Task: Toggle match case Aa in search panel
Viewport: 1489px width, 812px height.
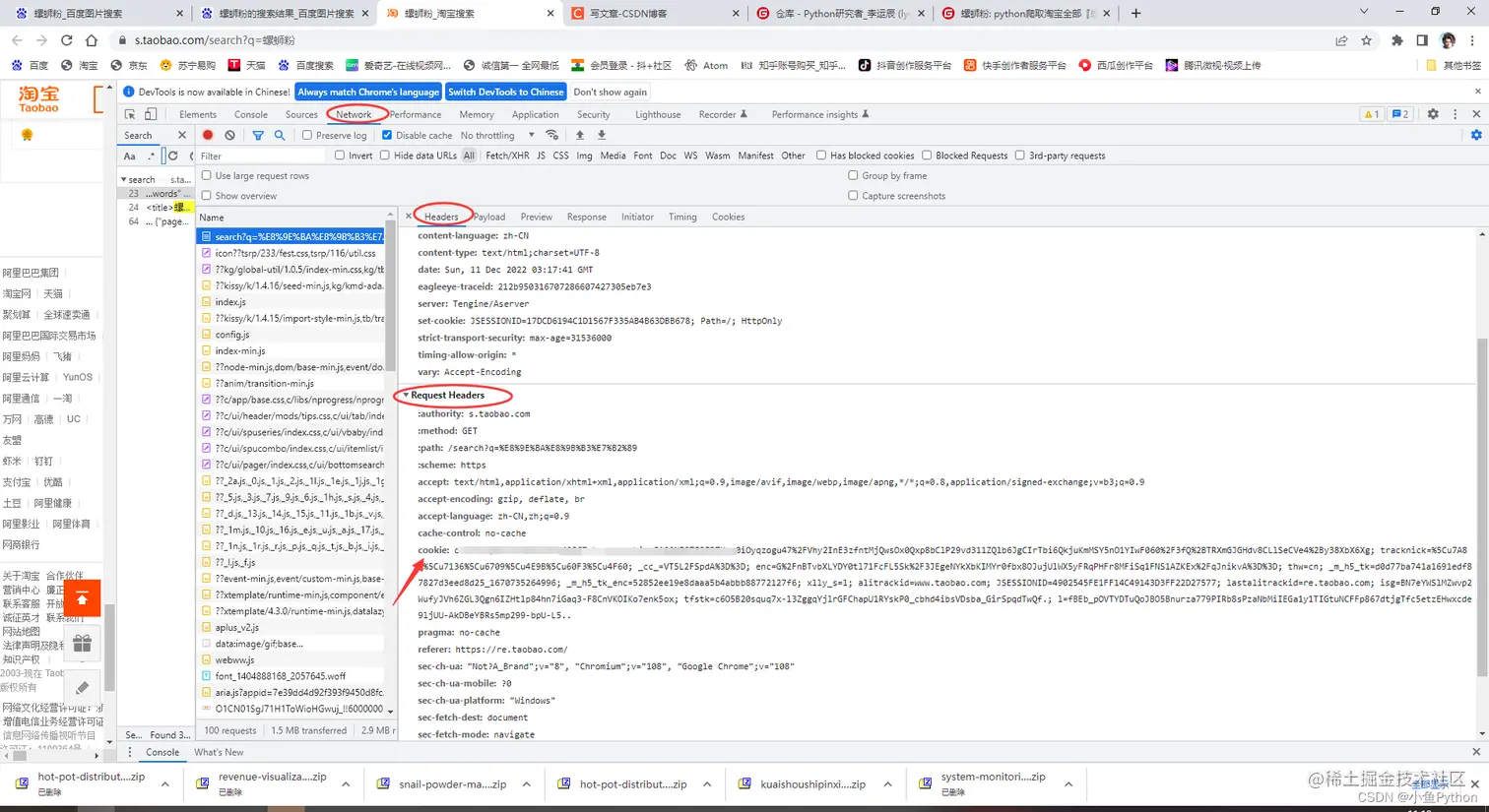Action: tap(130, 156)
